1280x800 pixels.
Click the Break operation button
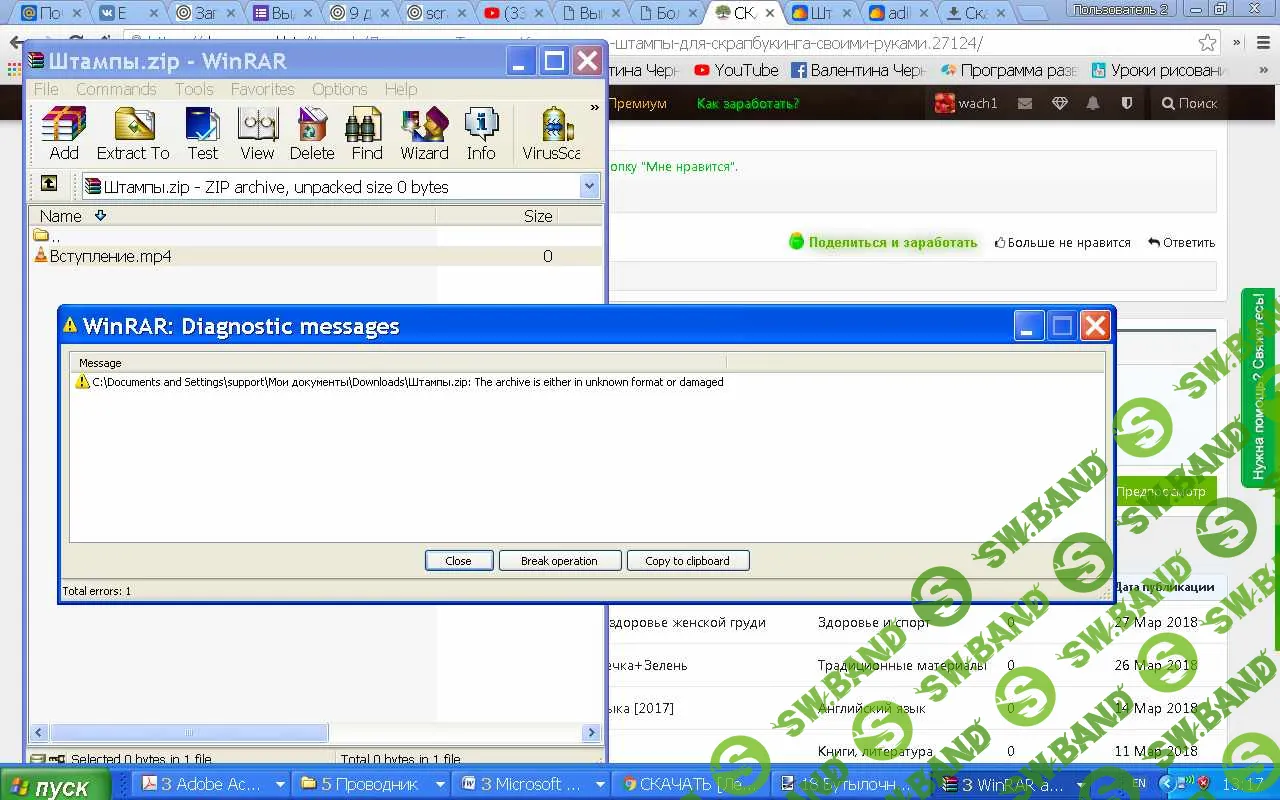click(559, 561)
